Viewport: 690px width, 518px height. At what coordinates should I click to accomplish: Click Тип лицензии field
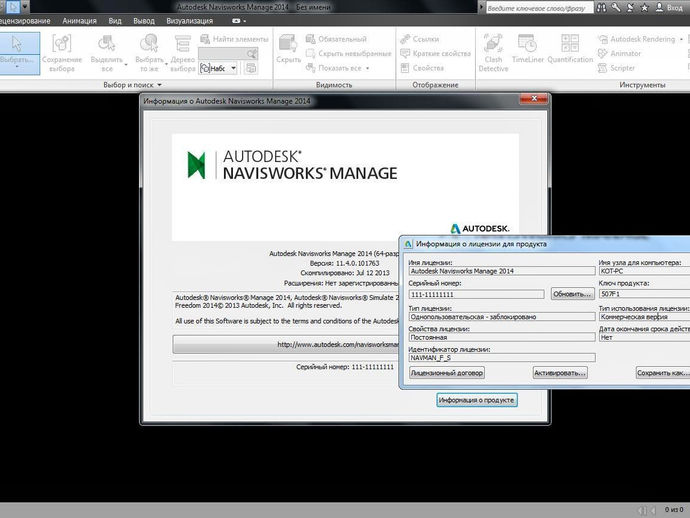tap(502, 317)
